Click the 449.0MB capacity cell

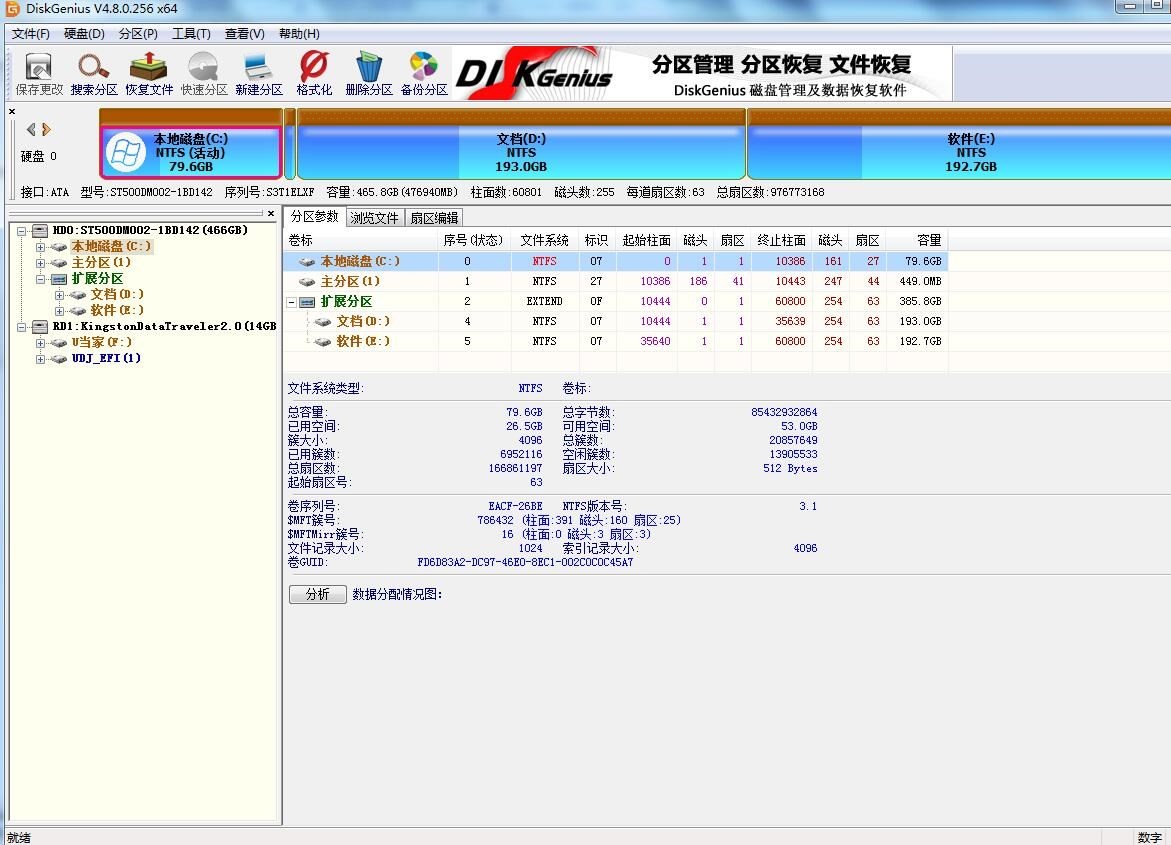point(920,282)
